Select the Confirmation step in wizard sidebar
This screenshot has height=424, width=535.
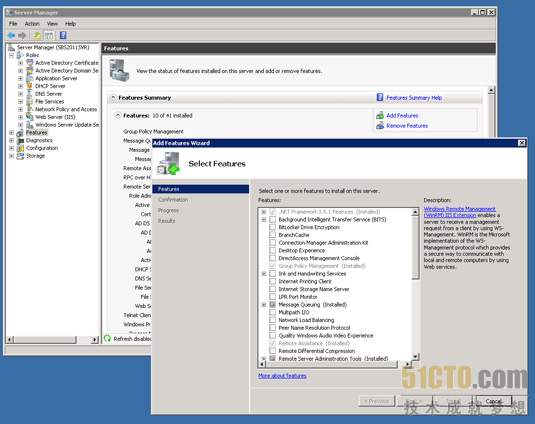click(173, 200)
